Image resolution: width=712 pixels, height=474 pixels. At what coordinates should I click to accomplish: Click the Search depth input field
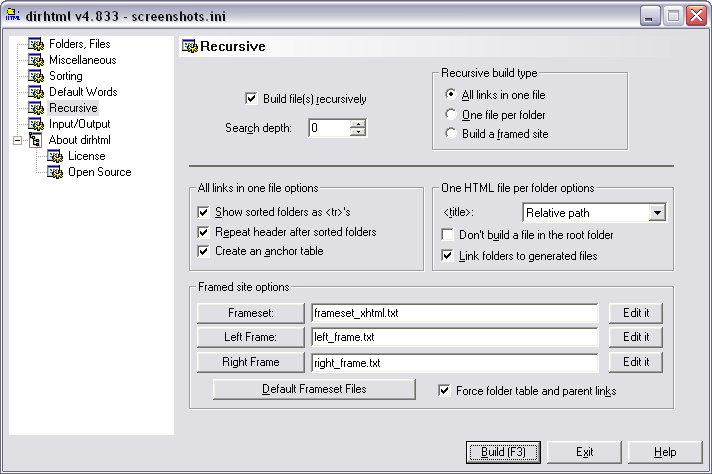[330, 128]
